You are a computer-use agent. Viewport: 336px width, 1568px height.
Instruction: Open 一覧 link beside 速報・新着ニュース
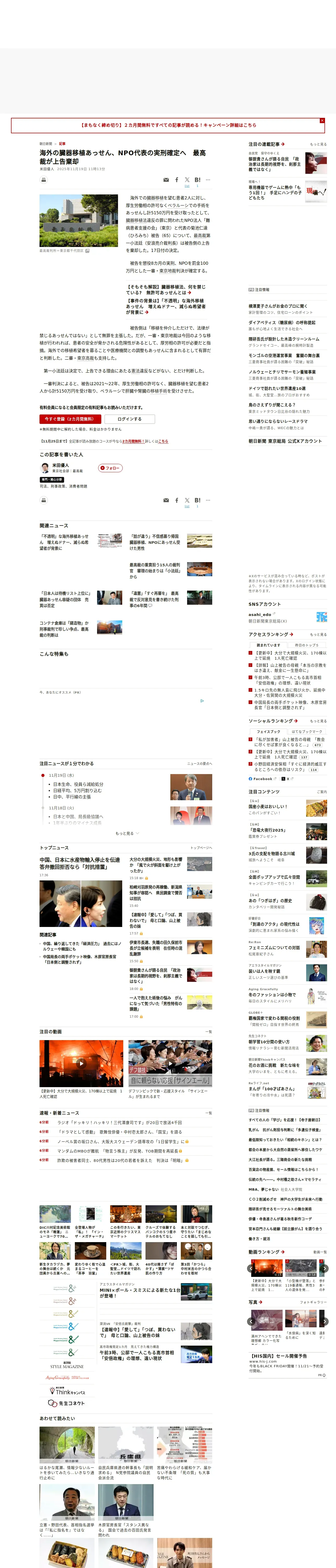[x=209, y=1113]
